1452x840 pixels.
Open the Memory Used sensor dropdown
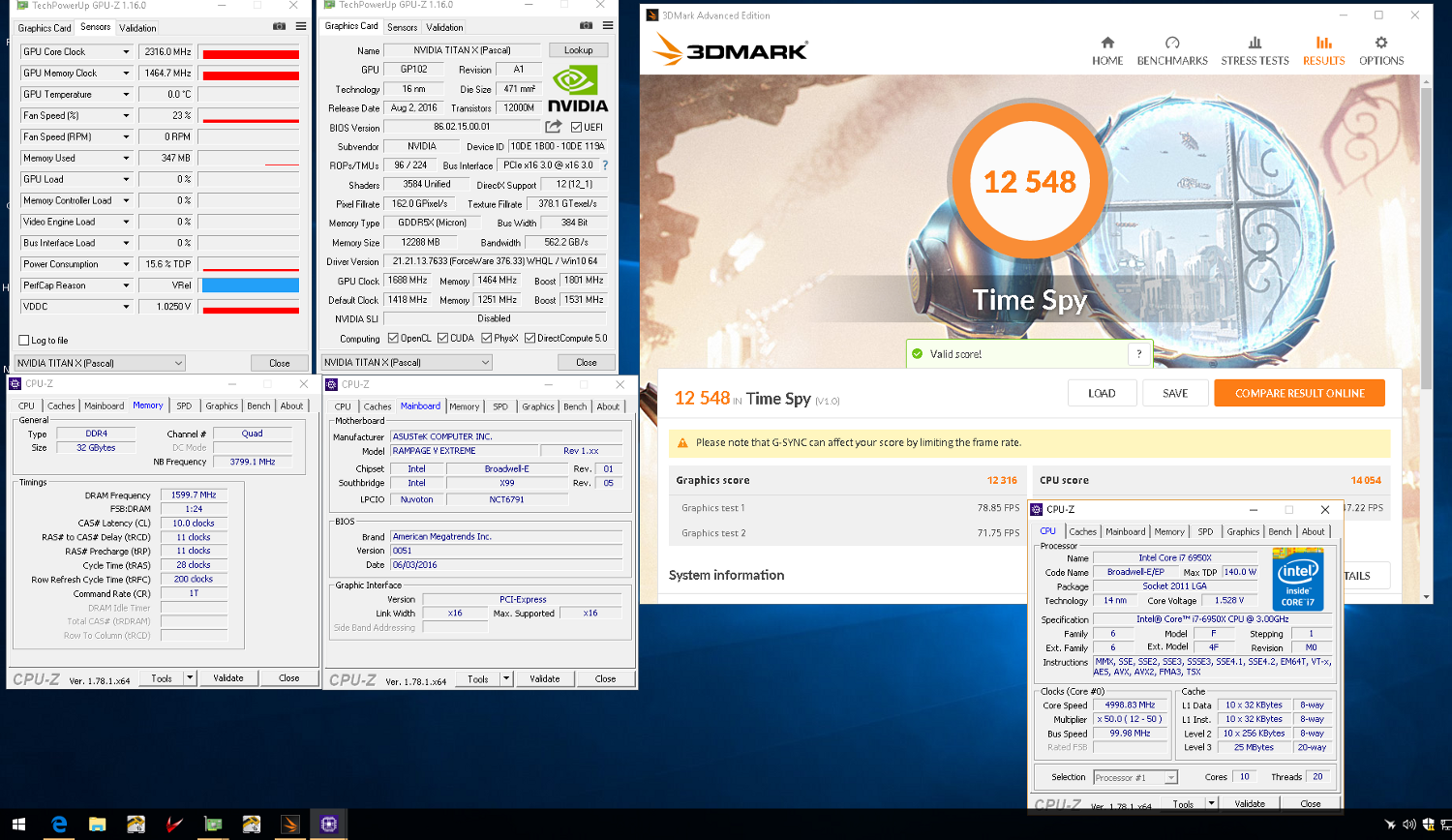tap(126, 159)
